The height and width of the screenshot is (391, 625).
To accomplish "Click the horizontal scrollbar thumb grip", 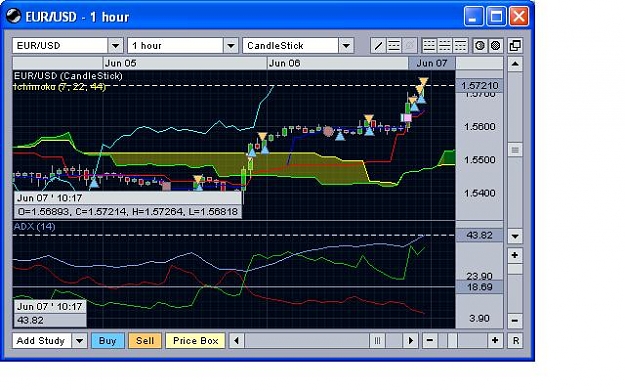I will tap(377, 341).
